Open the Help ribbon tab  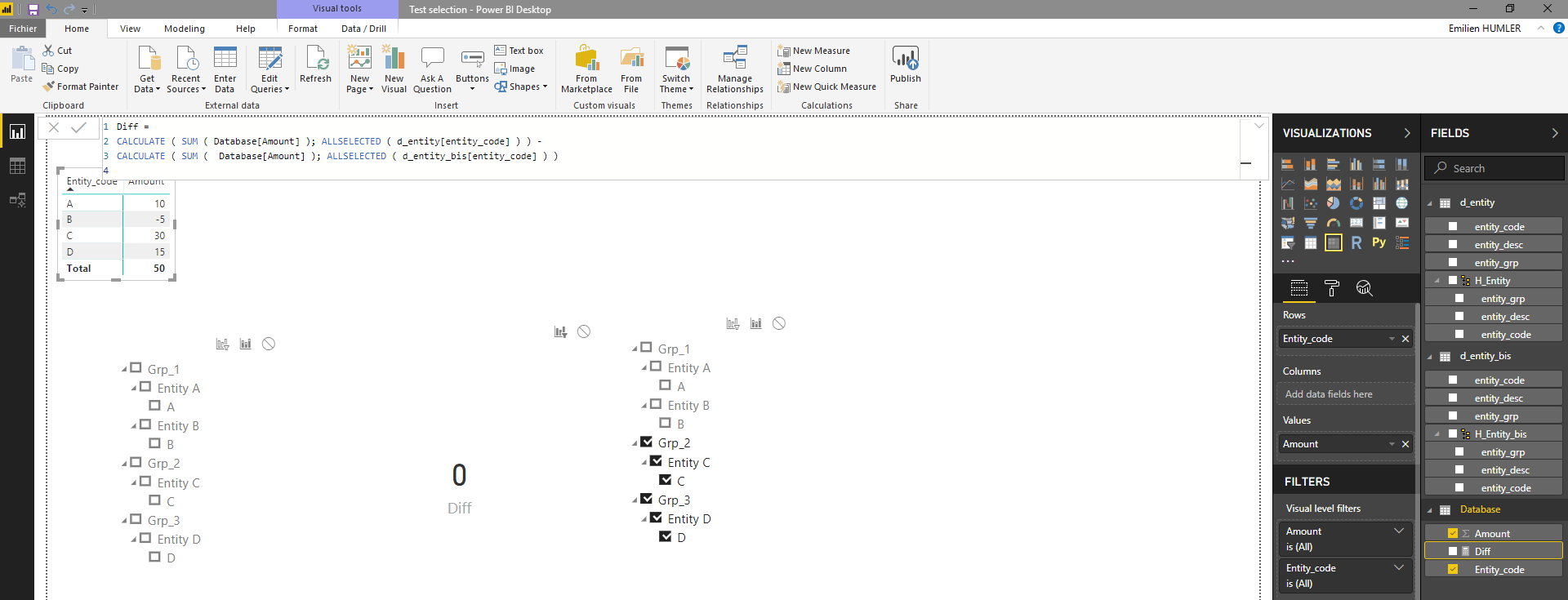pyautogui.click(x=246, y=29)
